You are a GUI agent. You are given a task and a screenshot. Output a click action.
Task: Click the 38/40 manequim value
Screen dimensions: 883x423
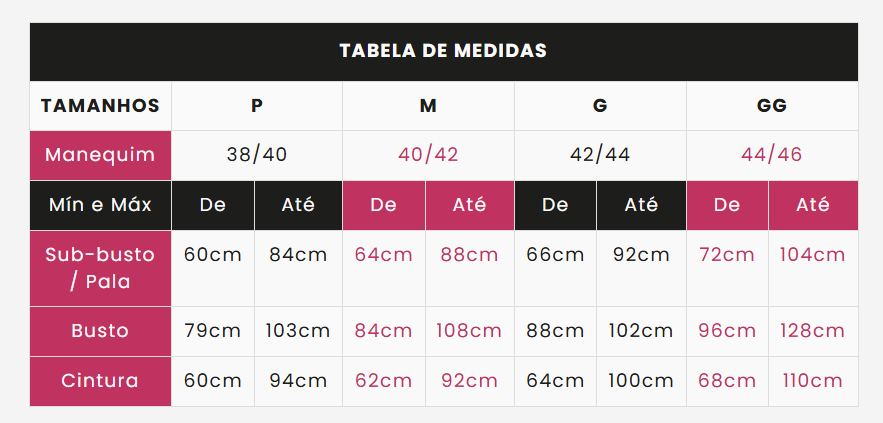pyautogui.click(x=257, y=155)
